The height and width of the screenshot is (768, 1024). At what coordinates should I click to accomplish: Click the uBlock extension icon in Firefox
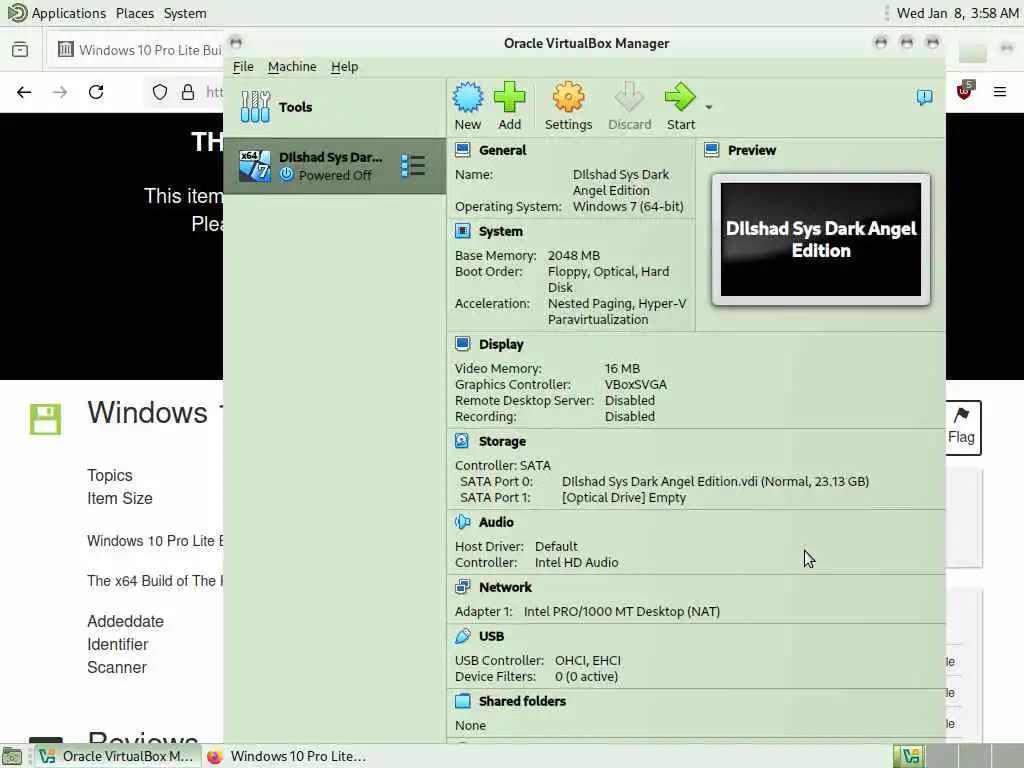pos(965,91)
